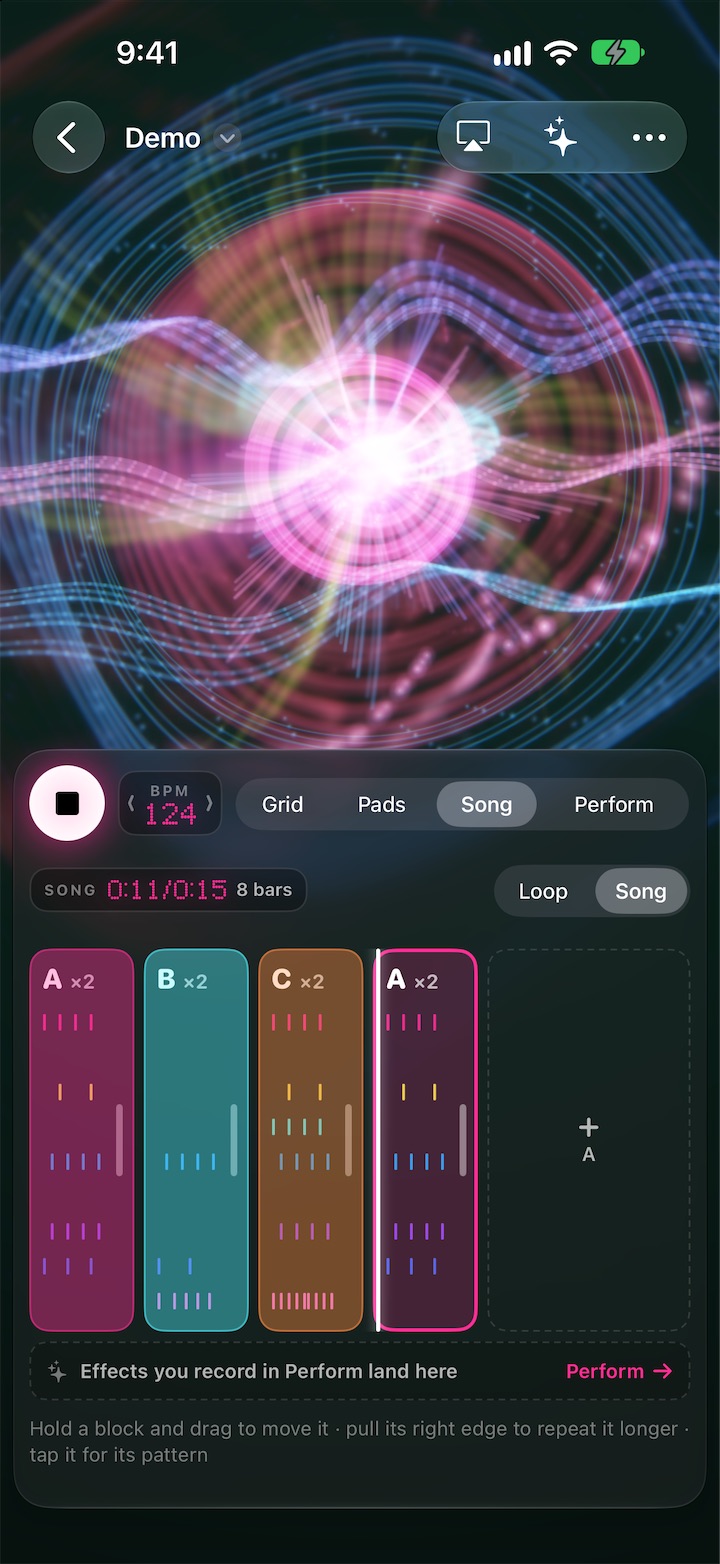The height and width of the screenshot is (1564, 720).
Task: Tap the sparkles effects icon in top bar
Action: (561, 138)
